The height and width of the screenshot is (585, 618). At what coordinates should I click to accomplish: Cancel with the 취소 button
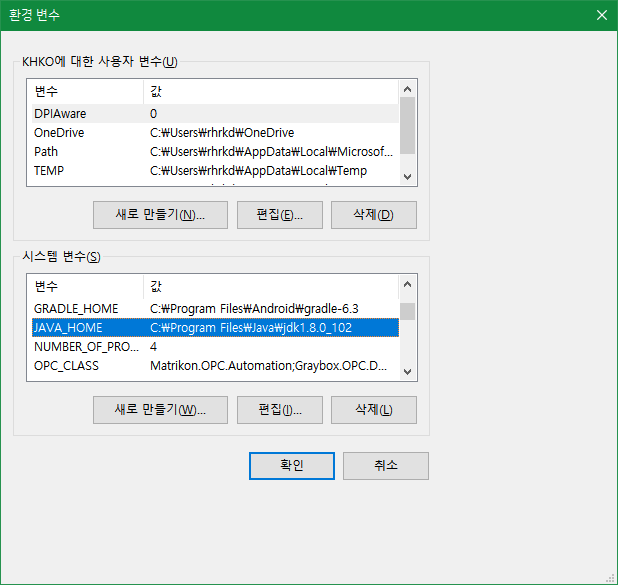coord(385,466)
